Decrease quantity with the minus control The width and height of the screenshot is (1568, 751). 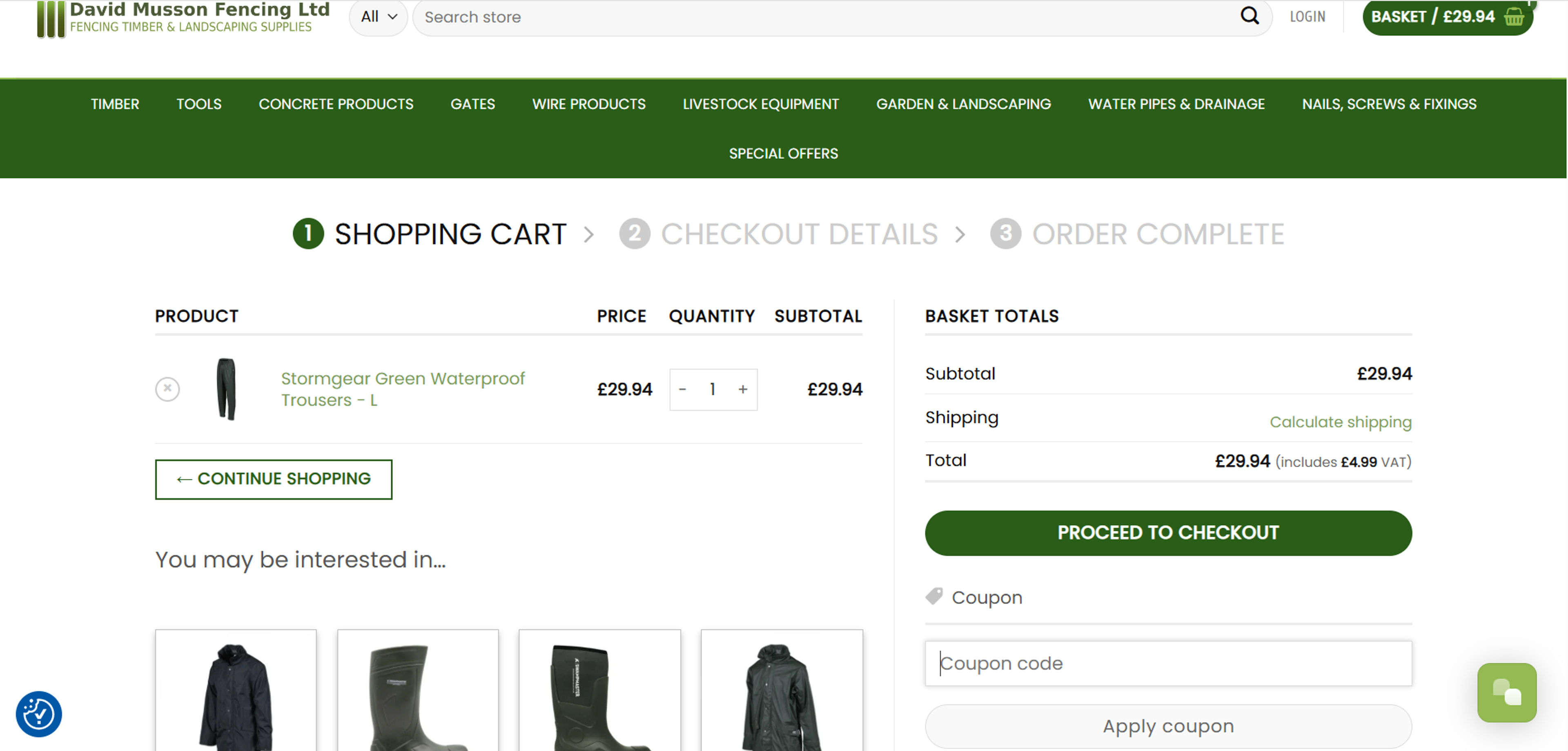(682, 390)
